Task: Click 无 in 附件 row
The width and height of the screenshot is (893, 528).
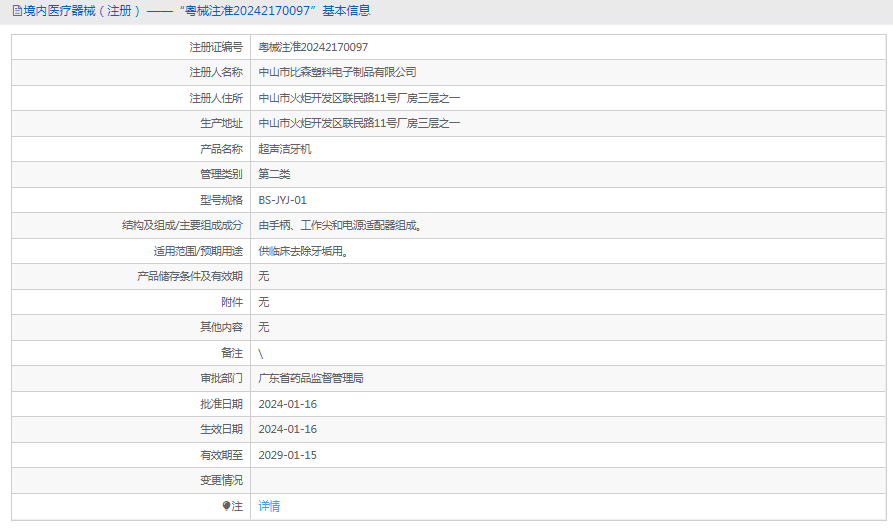Action: [264, 302]
